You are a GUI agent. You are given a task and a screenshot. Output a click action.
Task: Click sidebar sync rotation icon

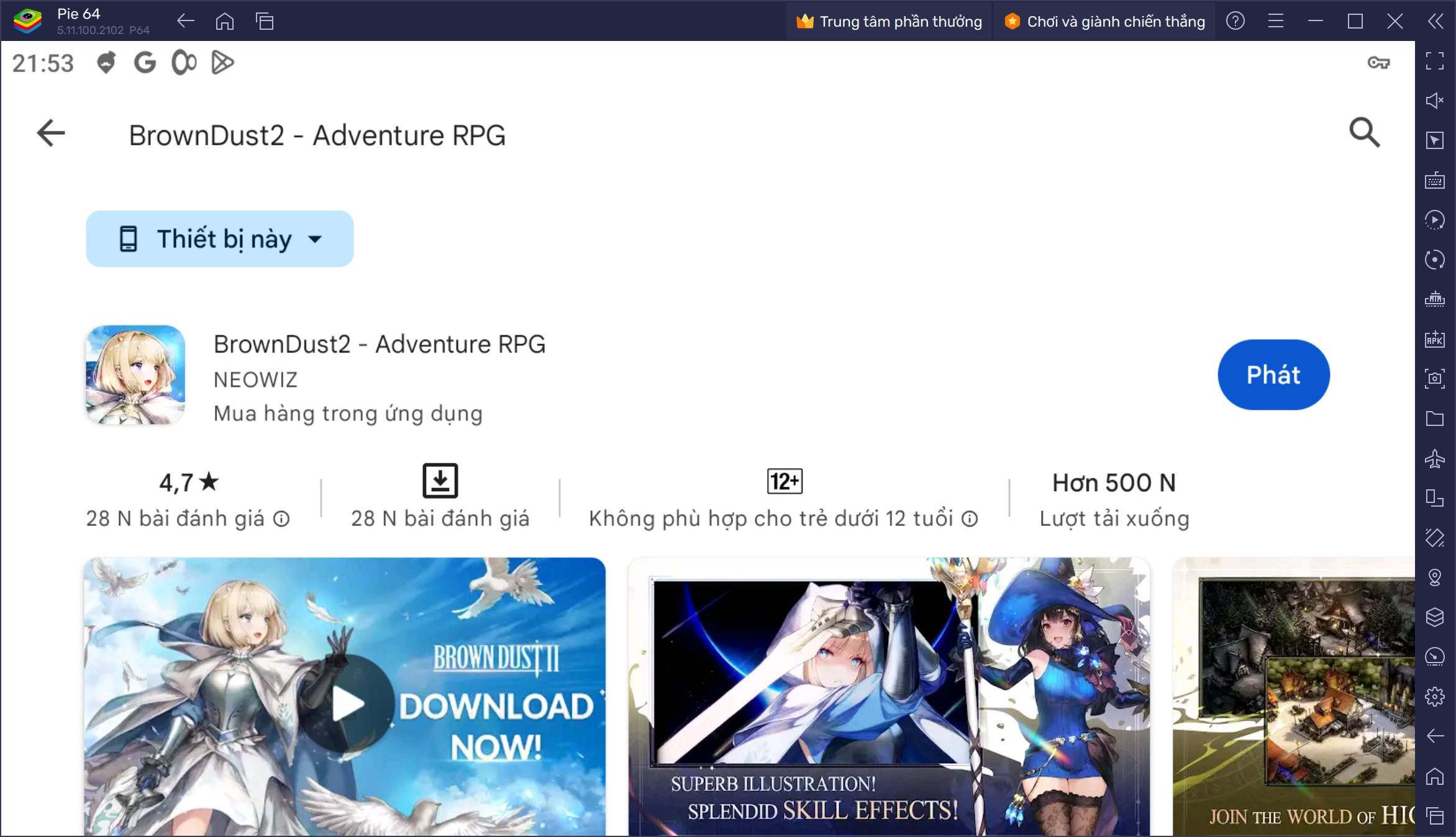pyautogui.click(x=1435, y=260)
